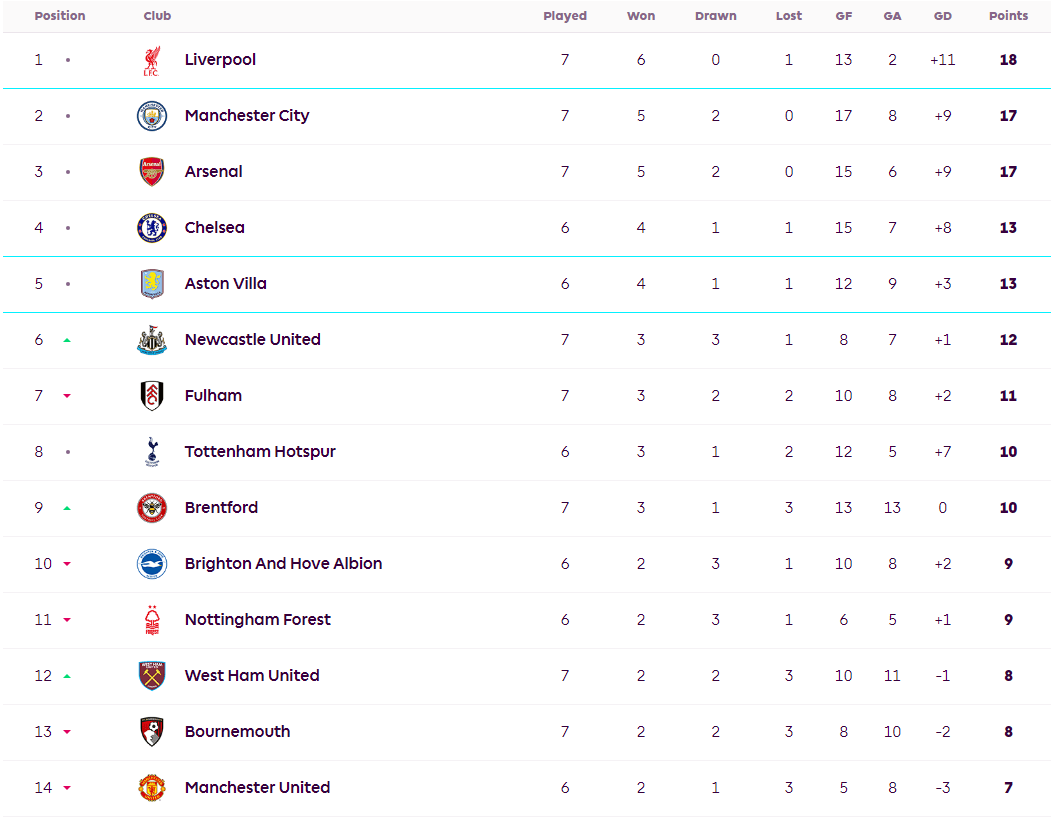
Task: Click the Newcastle United crest
Action: [151, 340]
